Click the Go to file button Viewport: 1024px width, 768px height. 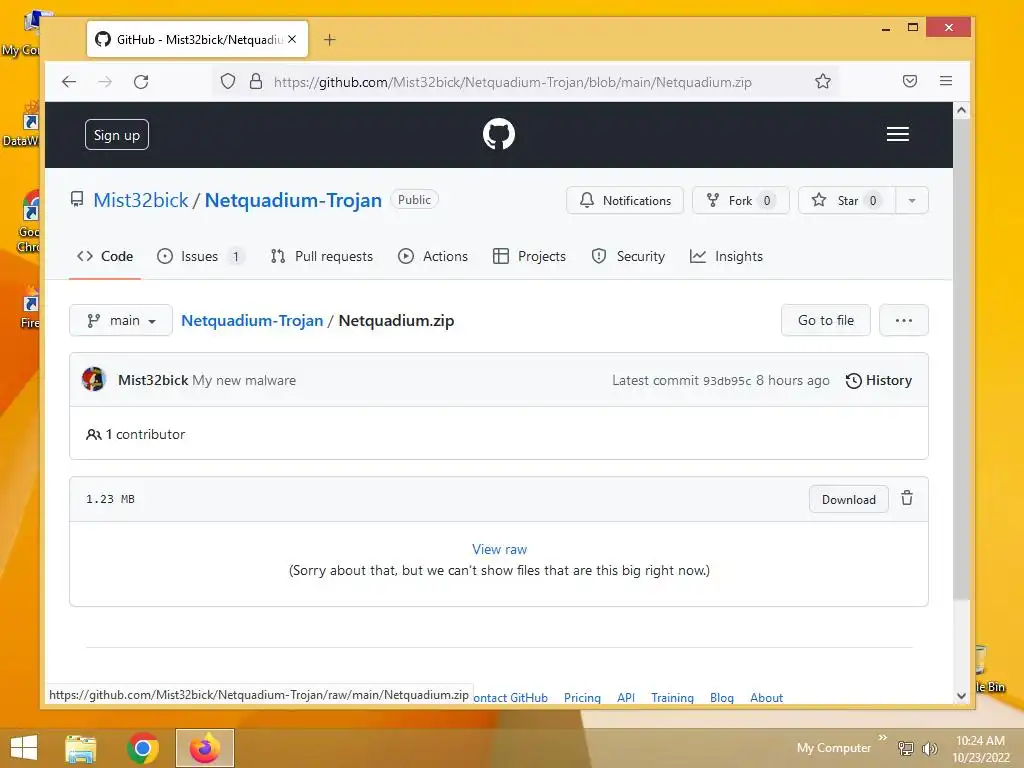[x=825, y=320]
